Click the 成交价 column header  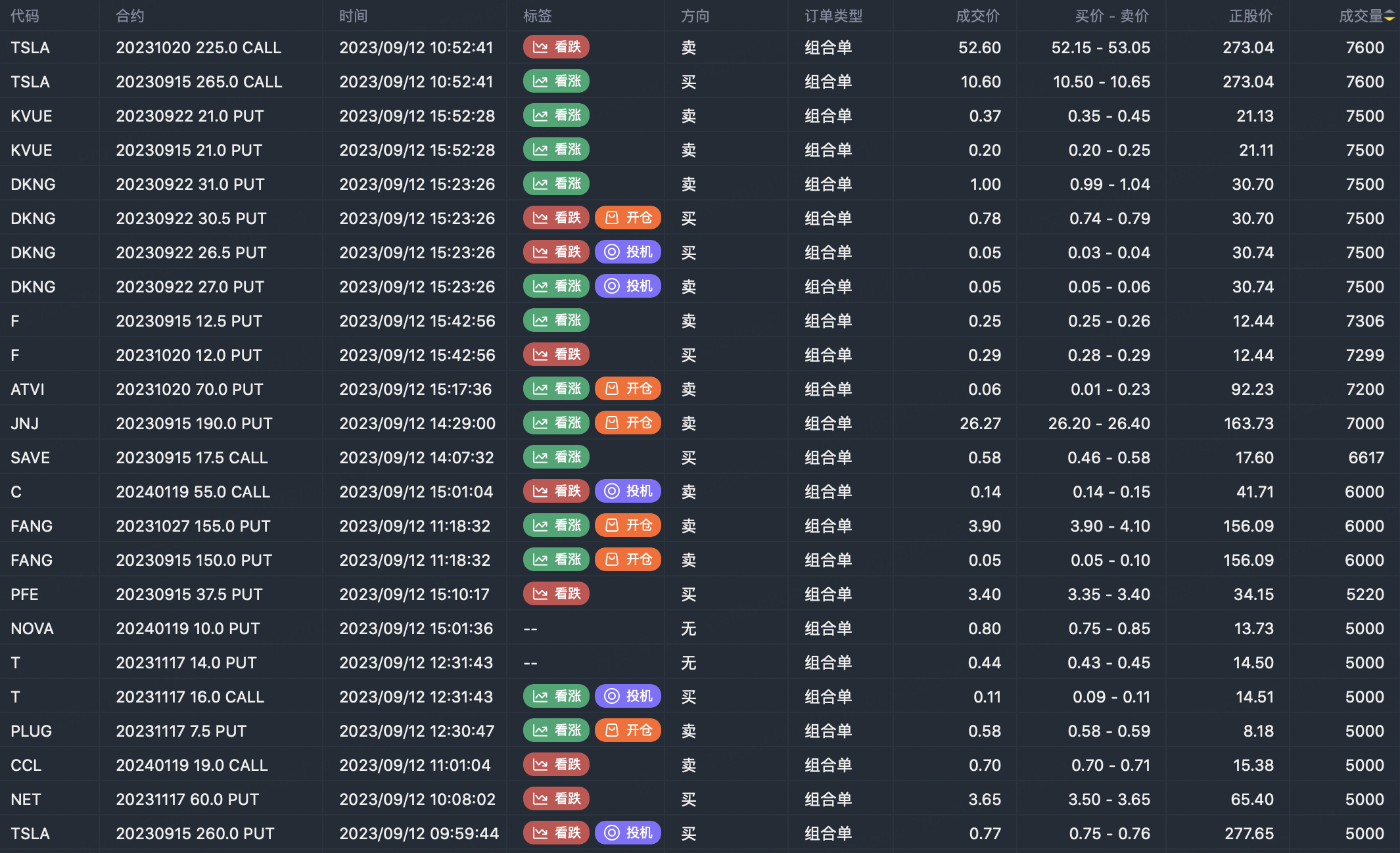pyautogui.click(x=977, y=16)
